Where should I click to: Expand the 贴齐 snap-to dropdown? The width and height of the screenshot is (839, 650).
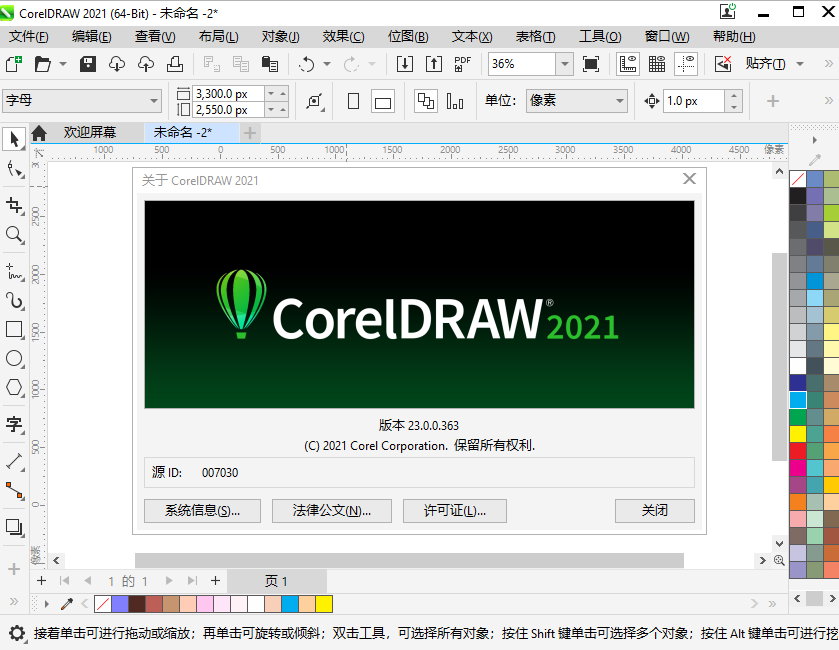pos(800,64)
